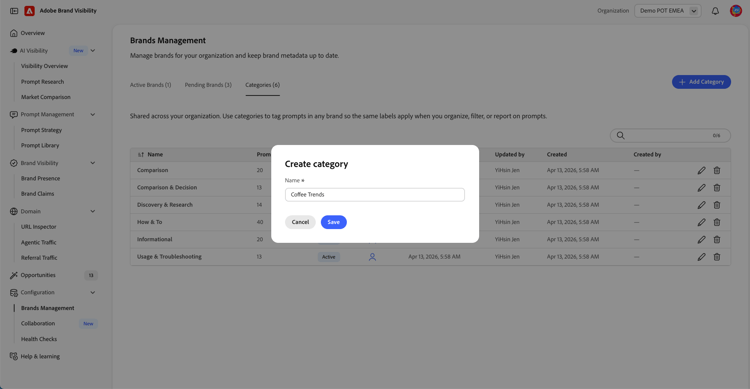Collapse the Domain section

coord(93,211)
